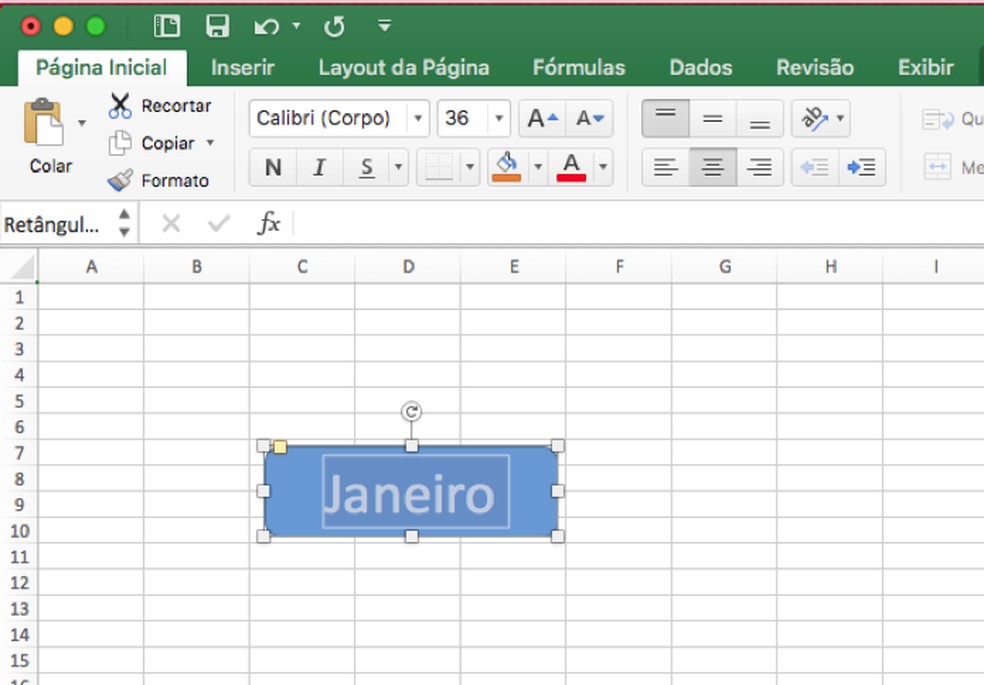Click the decrease indent icon
Image resolution: width=984 pixels, height=685 pixels.
[x=815, y=167]
